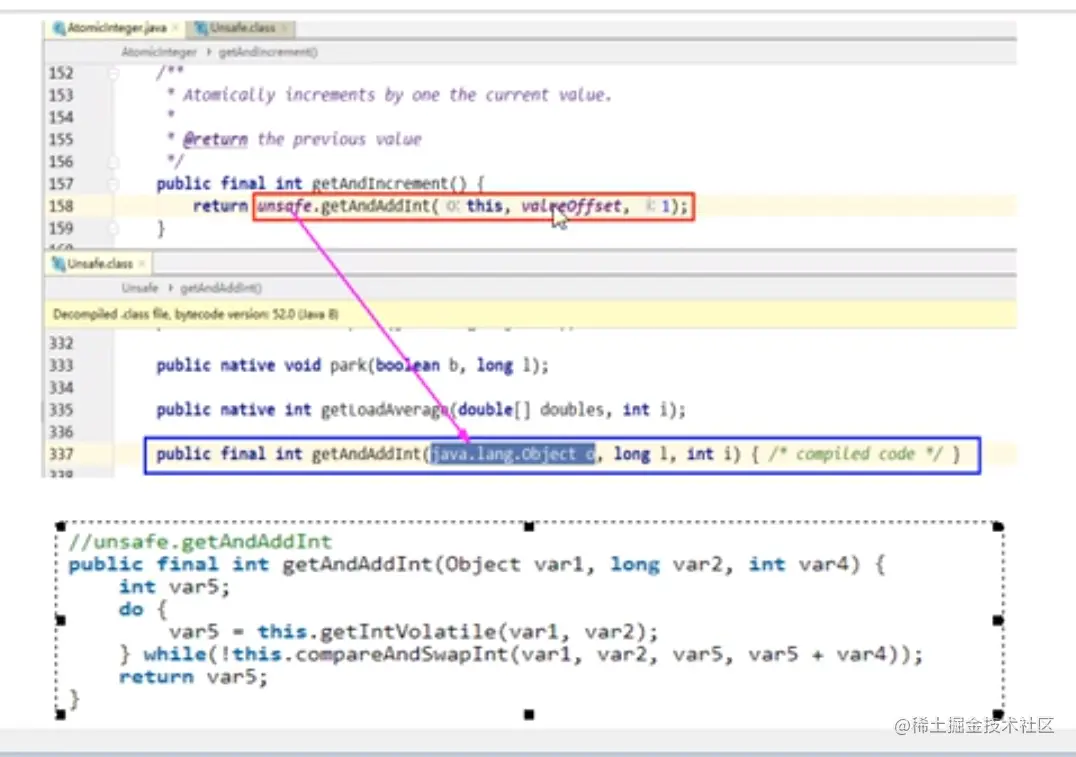Click the @return Javadoc tag
The width and height of the screenshot is (1076, 757).
(x=215, y=139)
